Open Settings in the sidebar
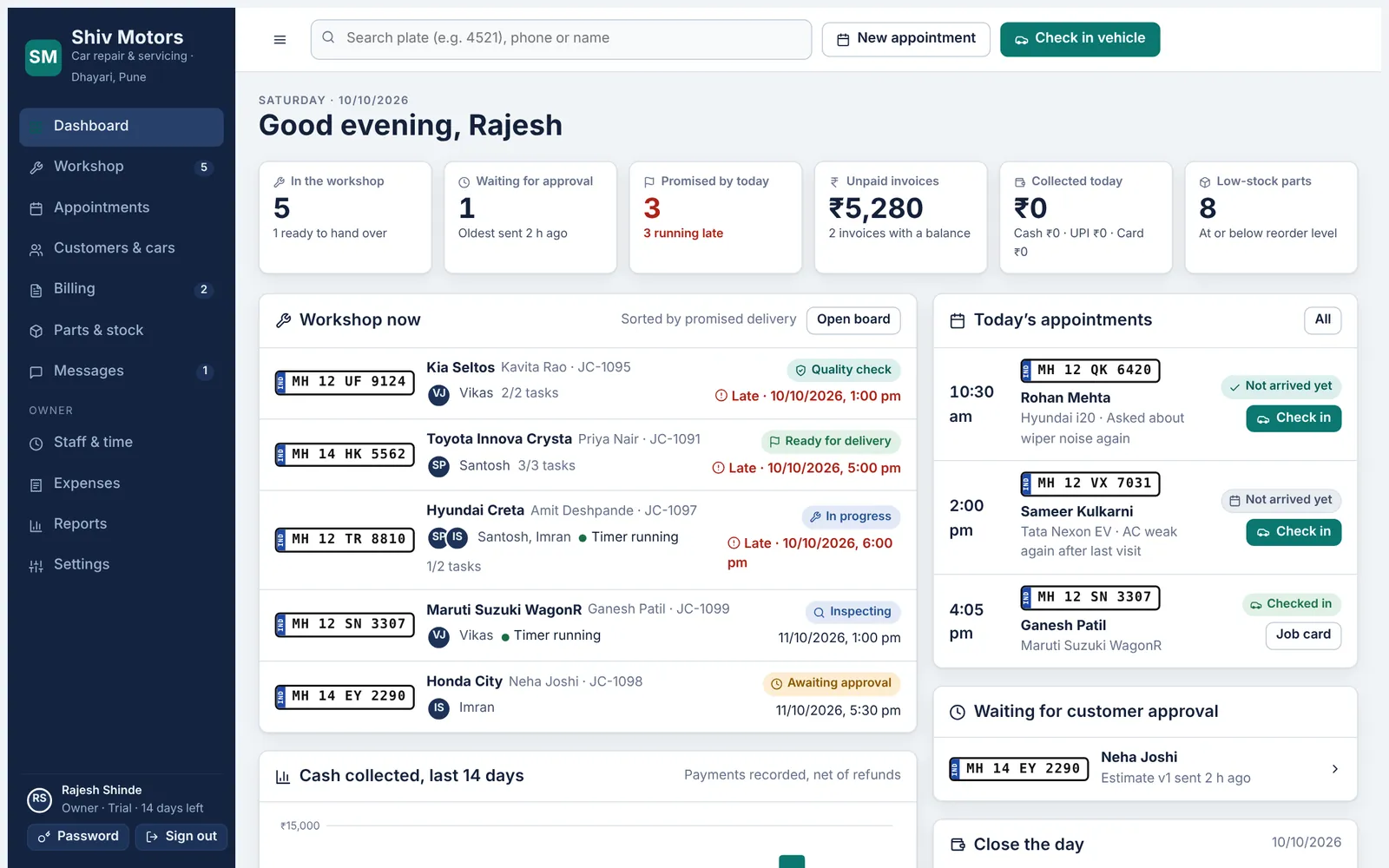This screenshot has height=868, width=1389. [122, 565]
